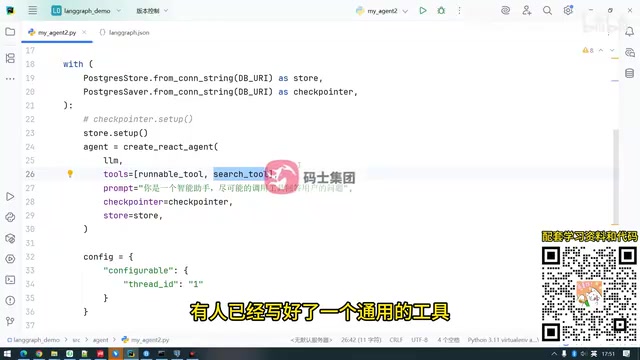Viewport: 640px width, 360px height.
Task: Show hidden system tray icons chevron
Action: point(554,354)
